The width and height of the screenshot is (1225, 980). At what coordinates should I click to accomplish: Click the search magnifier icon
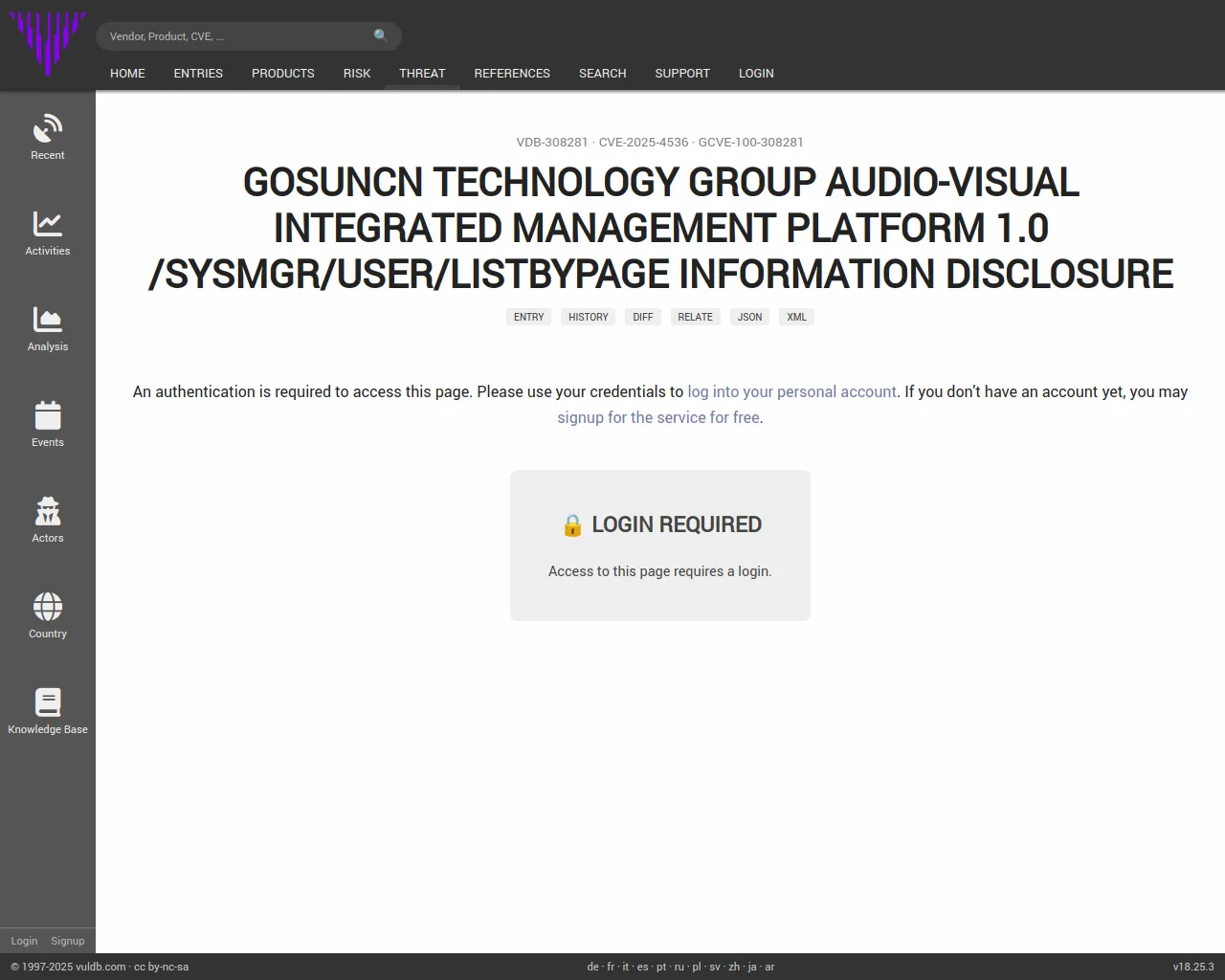(381, 35)
